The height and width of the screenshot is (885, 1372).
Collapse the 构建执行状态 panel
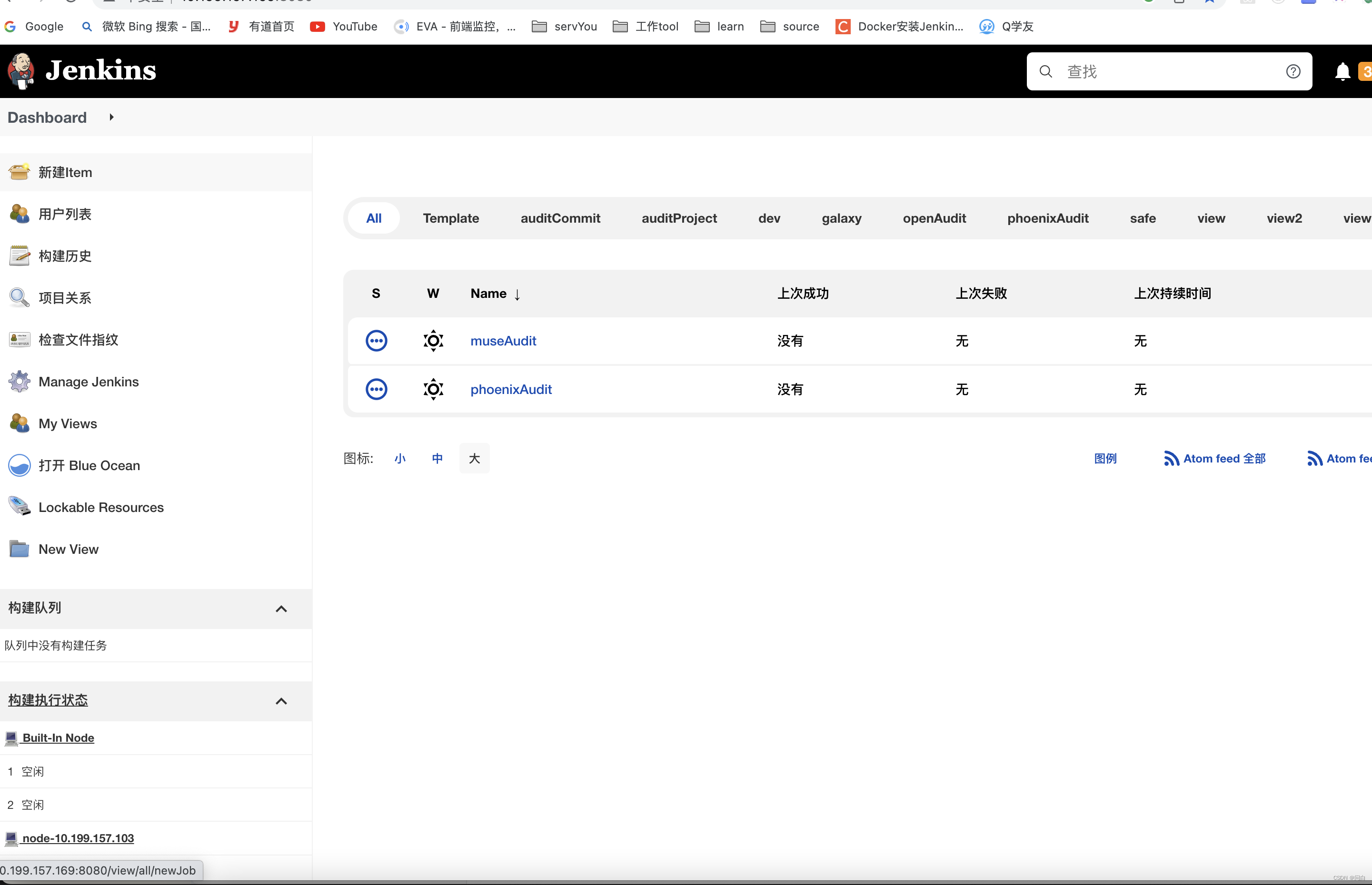pyautogui.click(x=280, y=700)
